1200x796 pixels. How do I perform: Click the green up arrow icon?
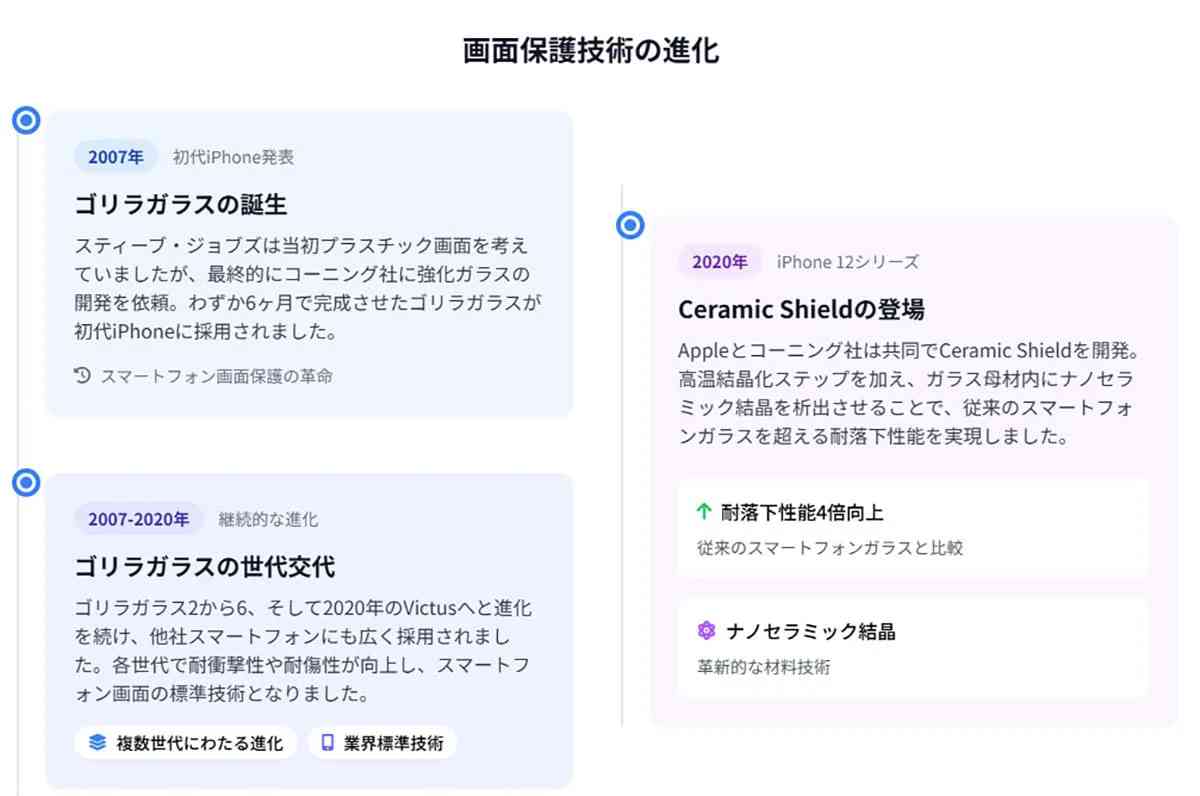pos(704,512)
